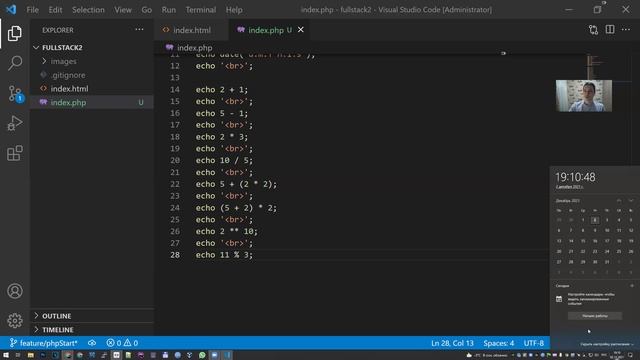
Task: Click line number 13 in gutter
Action: pyautogui.click(x=175, y=78)
